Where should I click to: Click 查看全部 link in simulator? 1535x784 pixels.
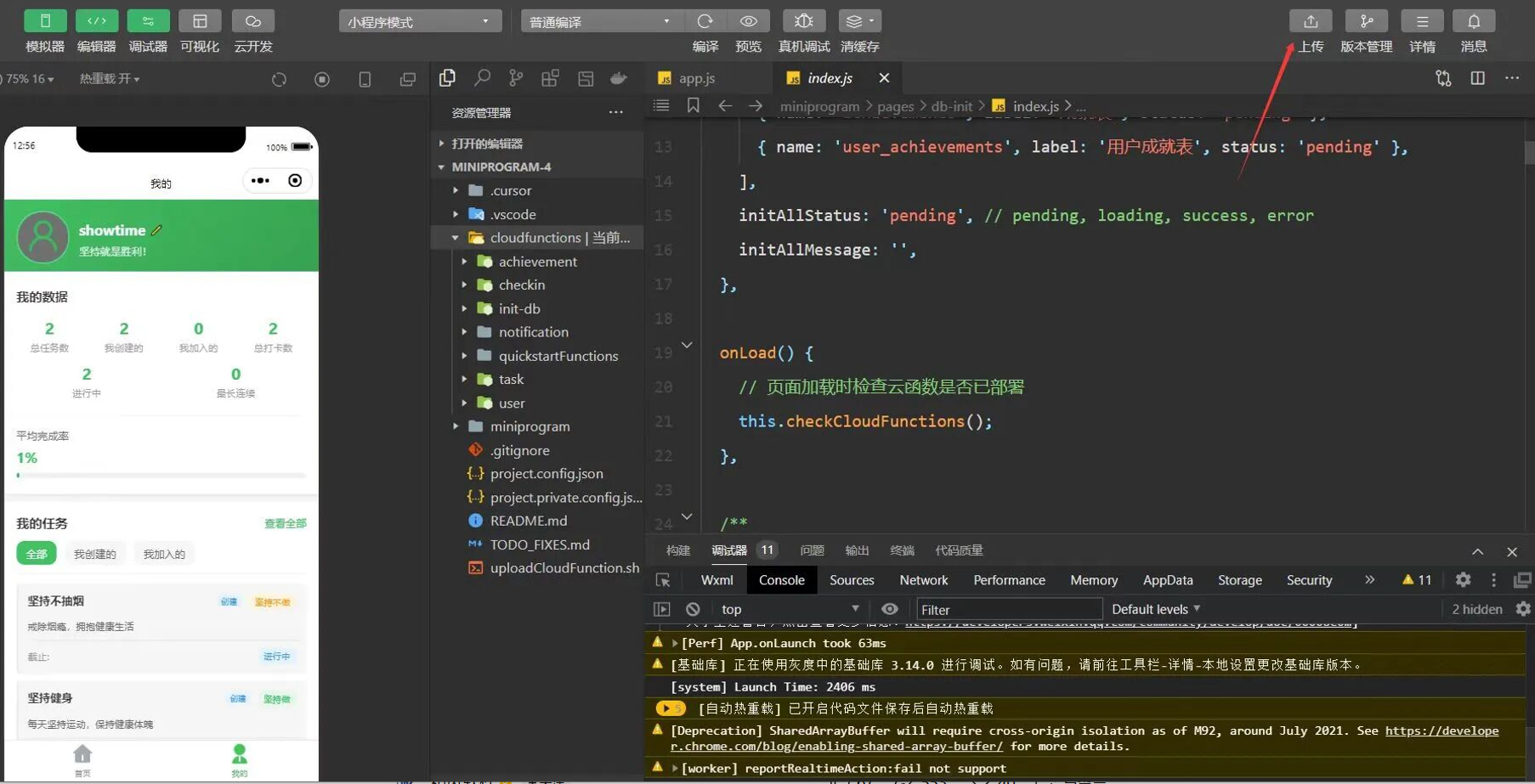tap(285, 523)
